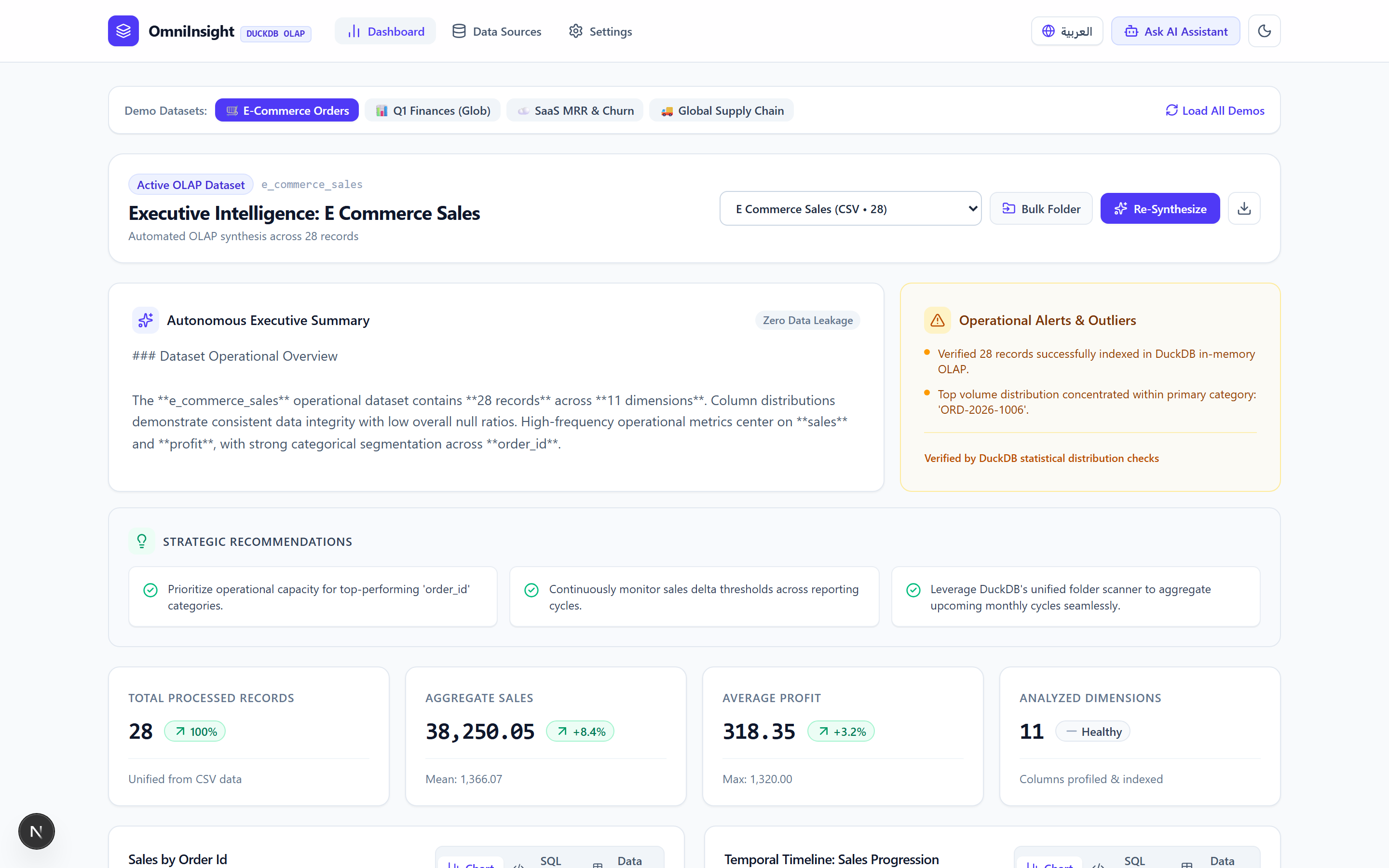Click 'Mean: 1,366.07' text
1389x868 pixels.
pyautogui.click(x=464, y=778)
